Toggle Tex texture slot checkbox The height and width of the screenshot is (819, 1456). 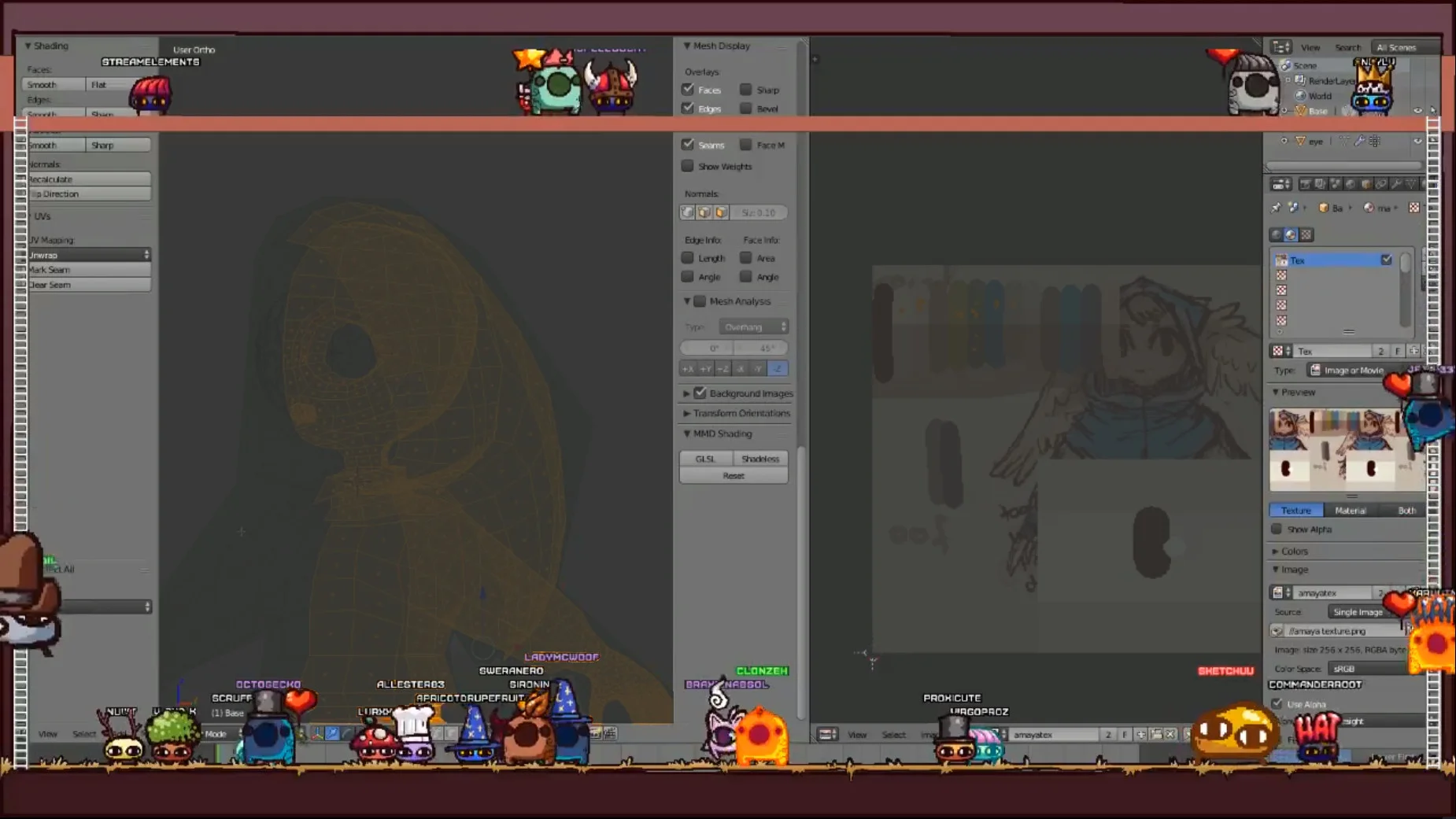1386,260
